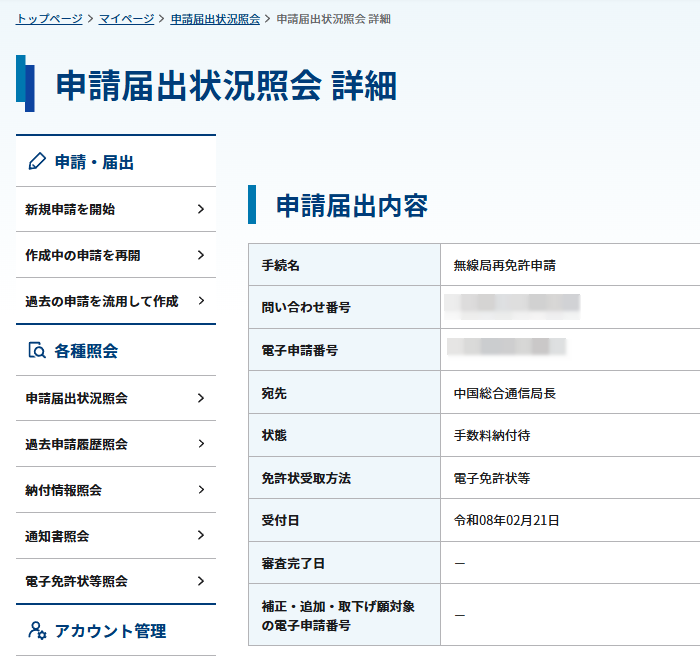
Task: Click the chevron arrow on 電子免許状等照会
Action: tap(201, 581)
